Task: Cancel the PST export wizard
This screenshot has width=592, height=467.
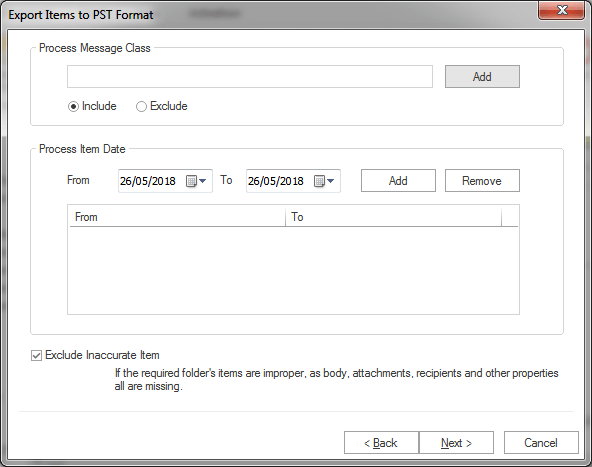Action: pyautogui.click(x=541, y=442)
